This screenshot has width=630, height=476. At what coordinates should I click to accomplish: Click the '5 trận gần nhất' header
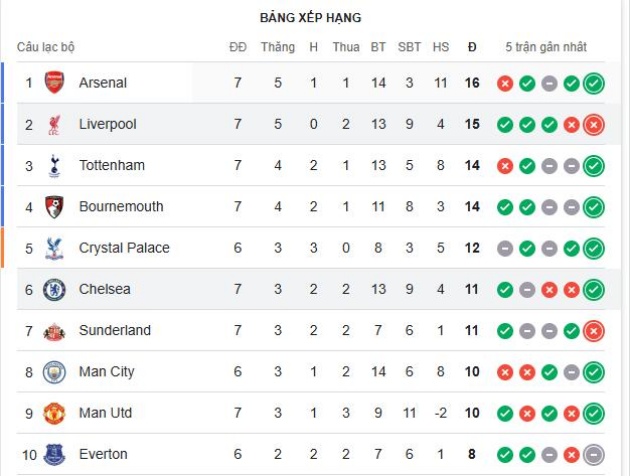pyautogui.click(x=546, y=47)
